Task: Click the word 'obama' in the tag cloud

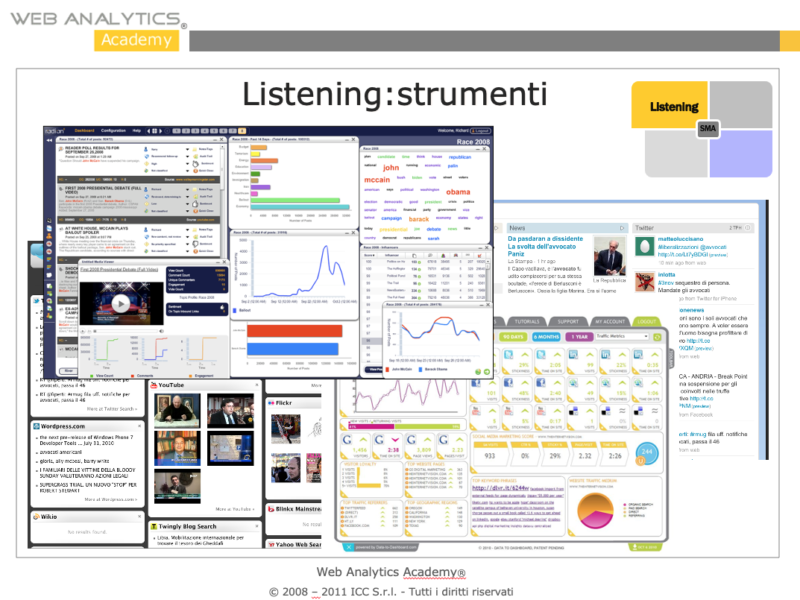Action: [x=458, y=192]
